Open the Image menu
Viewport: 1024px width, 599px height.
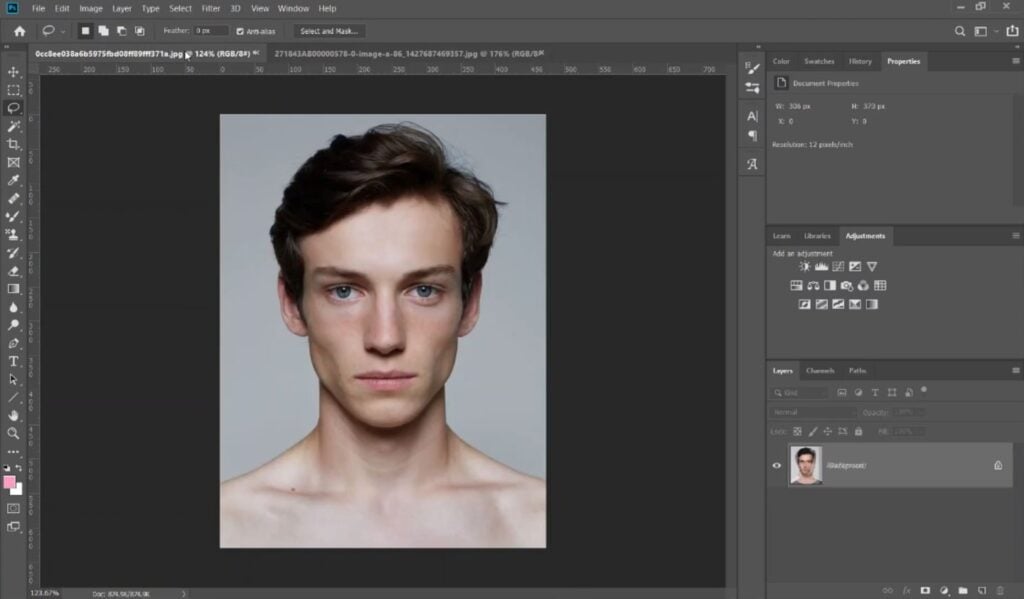tap(91, 8)
